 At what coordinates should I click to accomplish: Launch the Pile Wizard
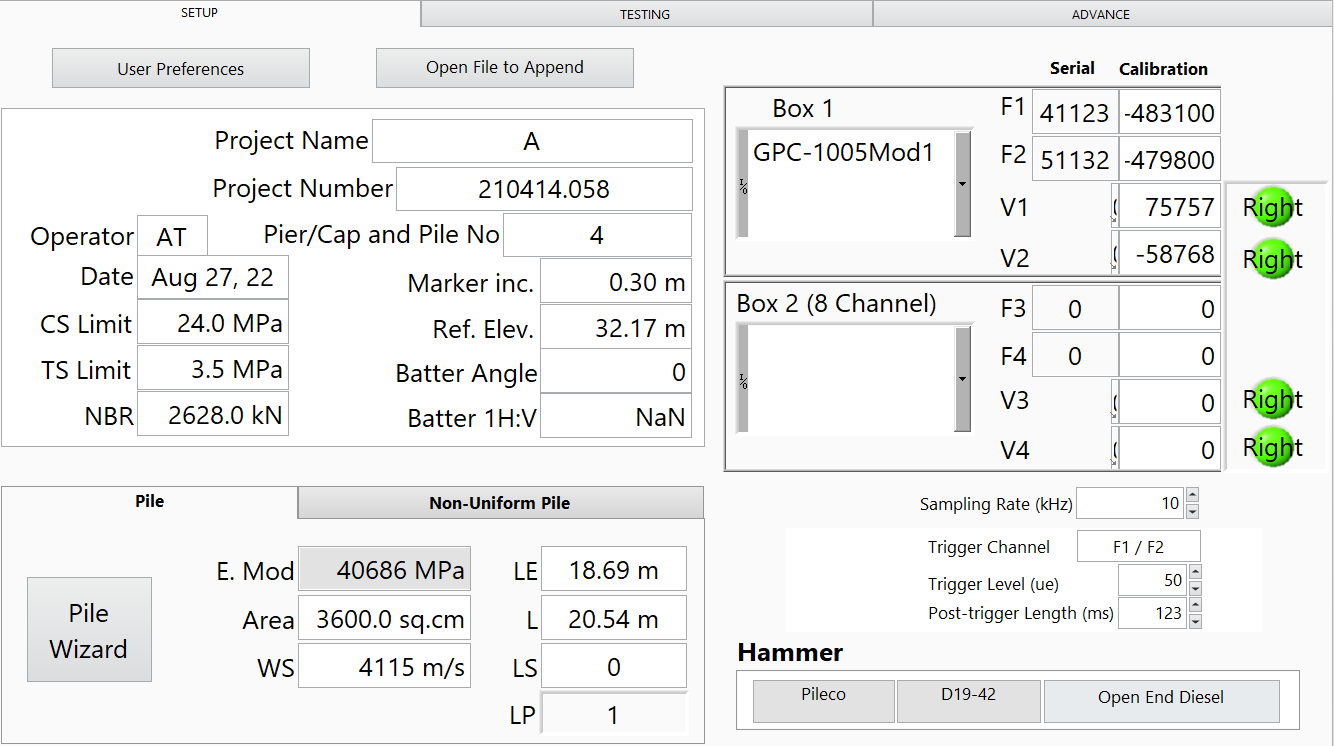click(89, 630)
